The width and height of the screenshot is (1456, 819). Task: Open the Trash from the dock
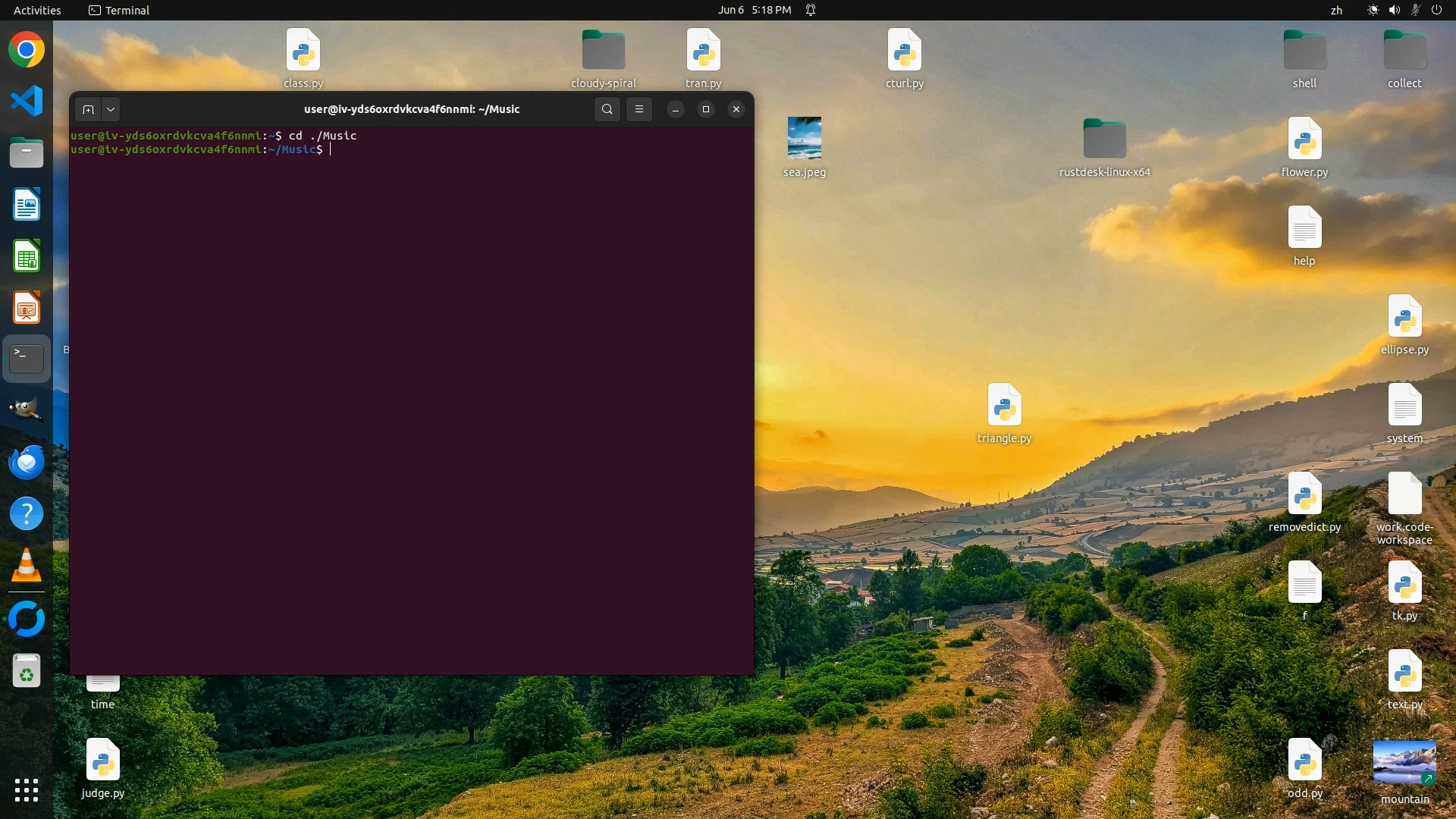[27, 671]
